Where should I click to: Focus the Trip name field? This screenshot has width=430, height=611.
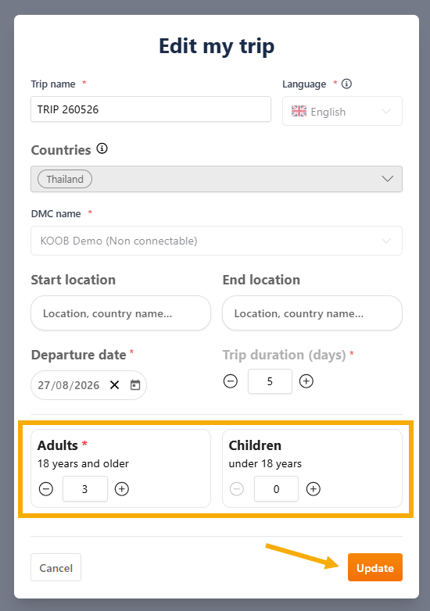click(x=151, y=109)
